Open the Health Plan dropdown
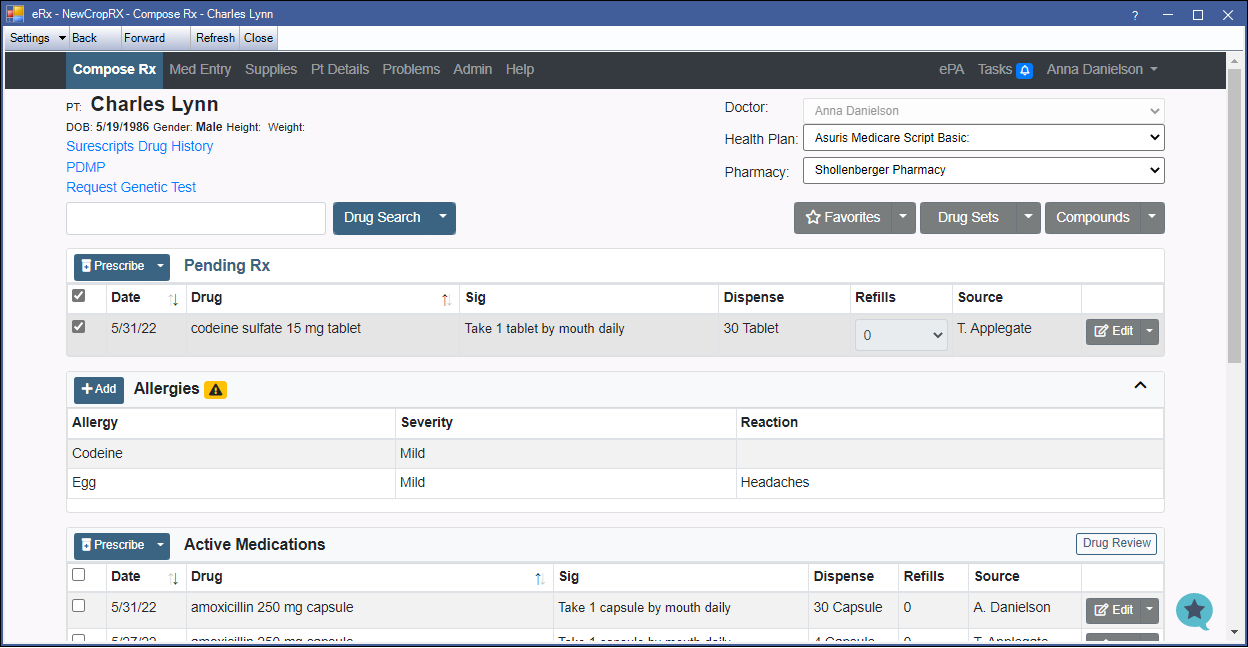The width and height of the screenshot is (1248, 648). pos(983,138)
